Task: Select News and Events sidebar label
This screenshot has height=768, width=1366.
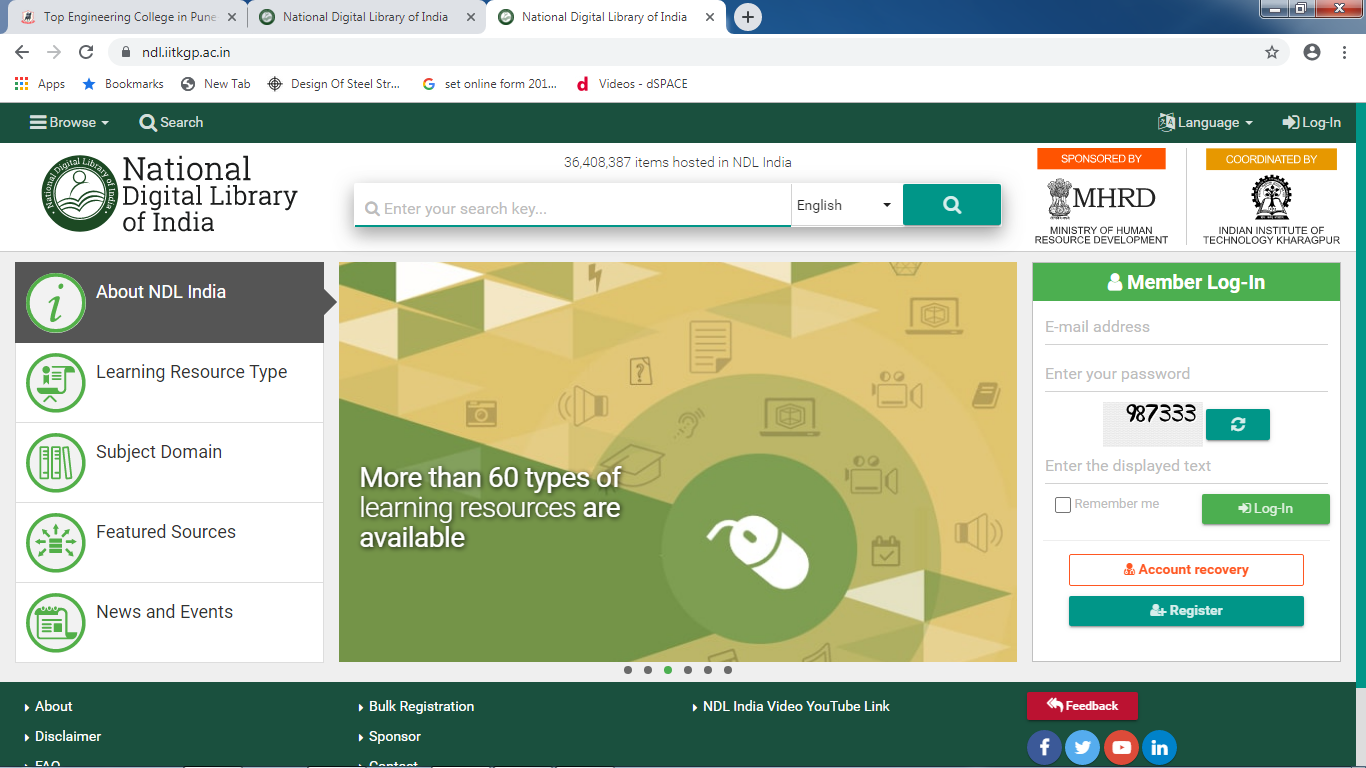Action: click(165, 612)
